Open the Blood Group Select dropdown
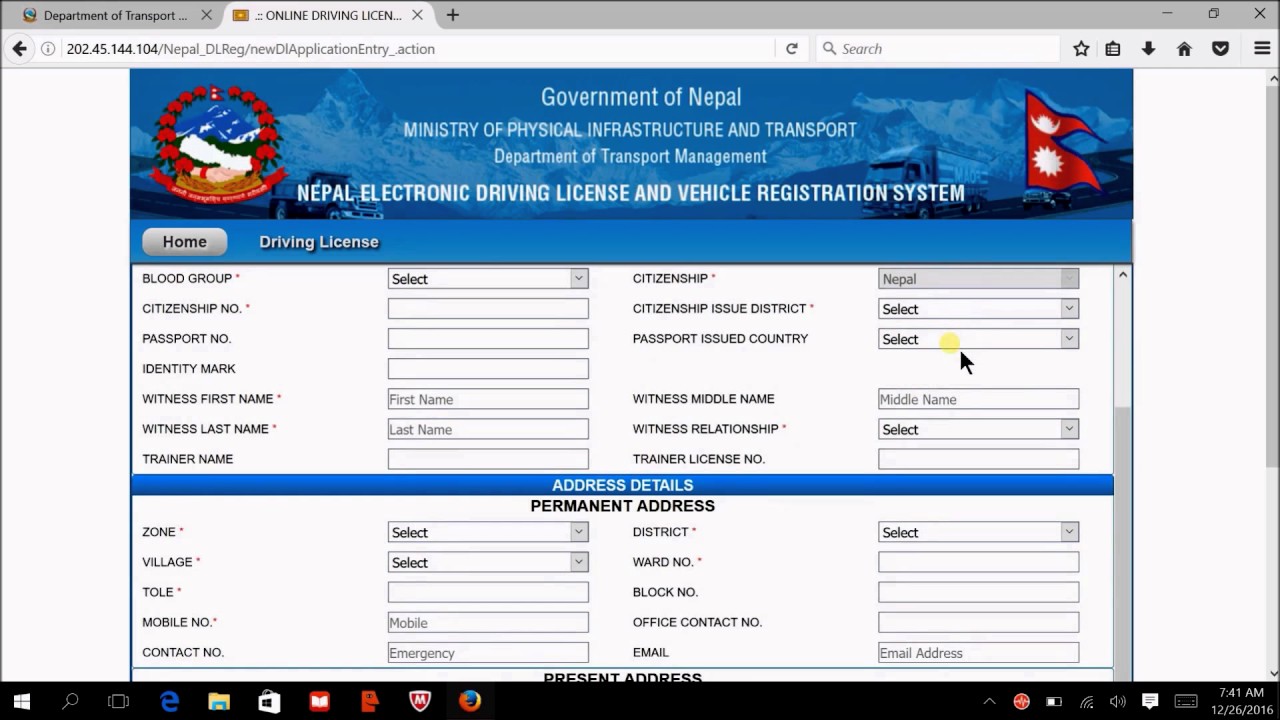 click(x=487, y=279)
